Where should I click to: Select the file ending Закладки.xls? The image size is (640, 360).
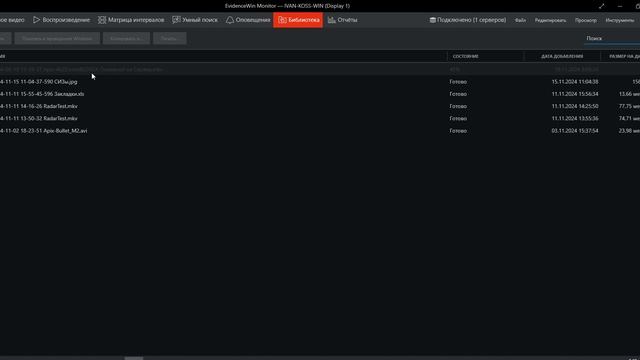(x=42, y=94)
